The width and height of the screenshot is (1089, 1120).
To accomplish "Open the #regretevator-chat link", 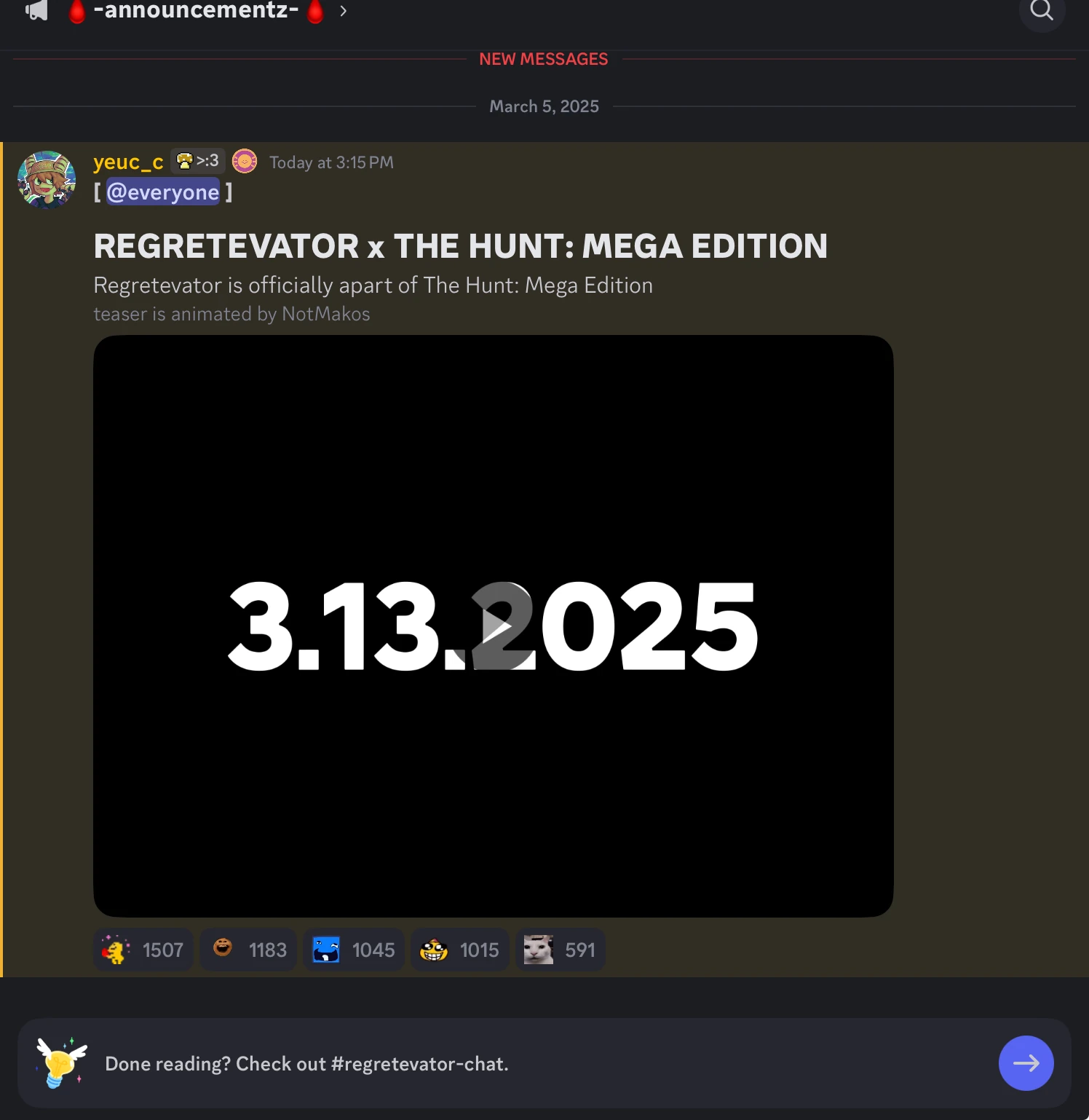I will [x=420, y=1063].
